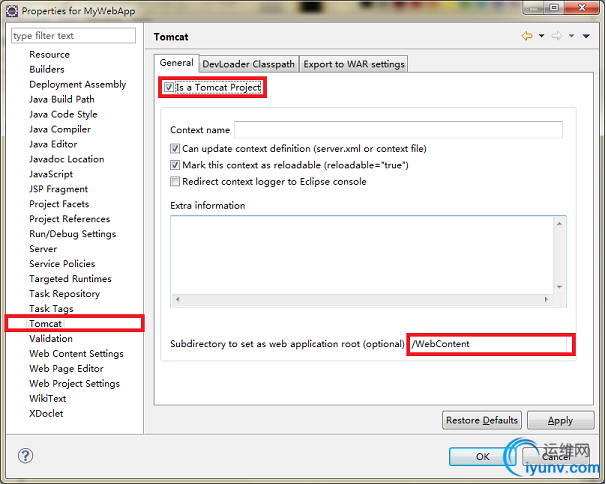Select Project References
The image size is (606, 484).
pos(70,219)
